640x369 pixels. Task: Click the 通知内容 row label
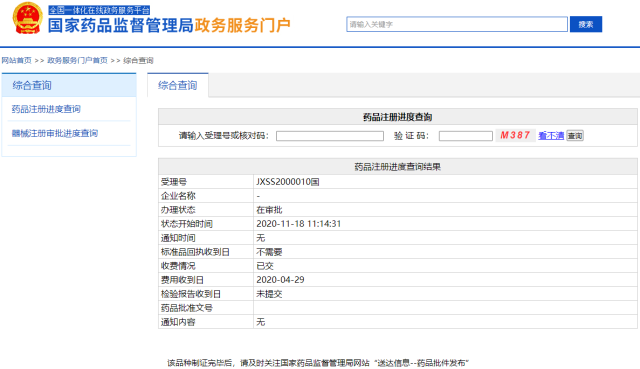(x=178, y=322)
